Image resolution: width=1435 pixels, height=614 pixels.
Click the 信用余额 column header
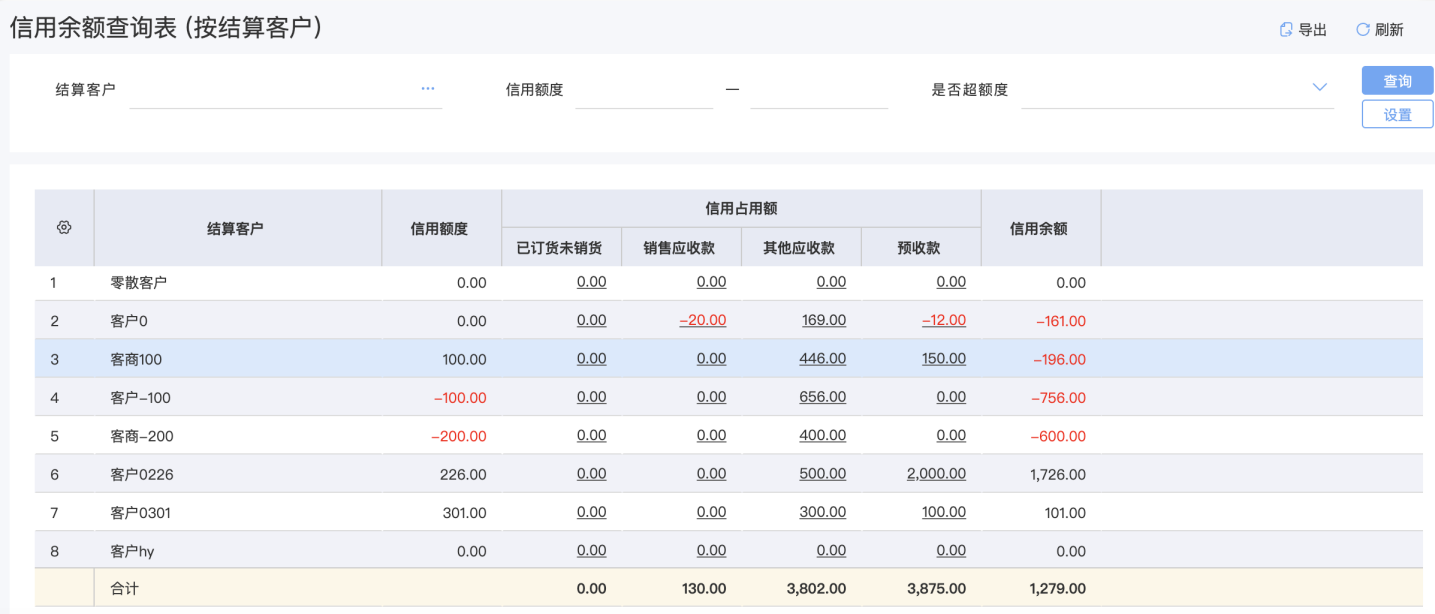[x=1040, y=228]
